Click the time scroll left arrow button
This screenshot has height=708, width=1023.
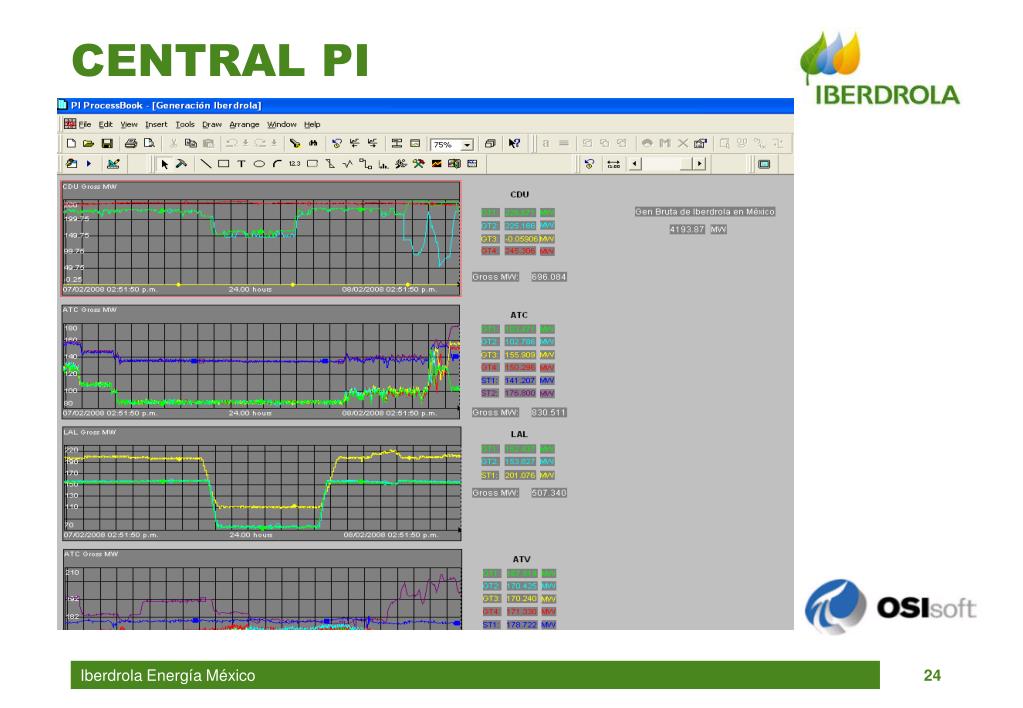click(635, 164)
